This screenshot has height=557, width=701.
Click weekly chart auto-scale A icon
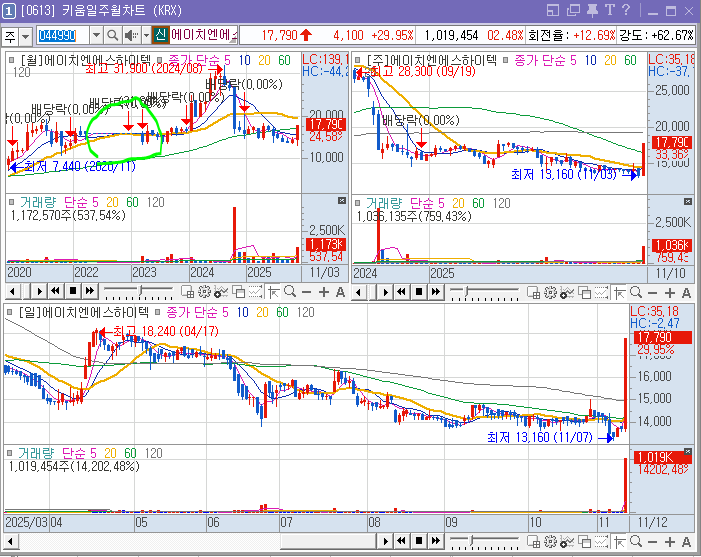point(686,293)
